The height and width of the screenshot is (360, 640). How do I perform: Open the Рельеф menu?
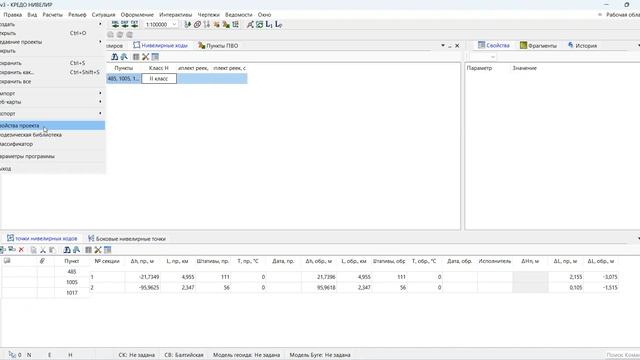click(x=77, y=15)
